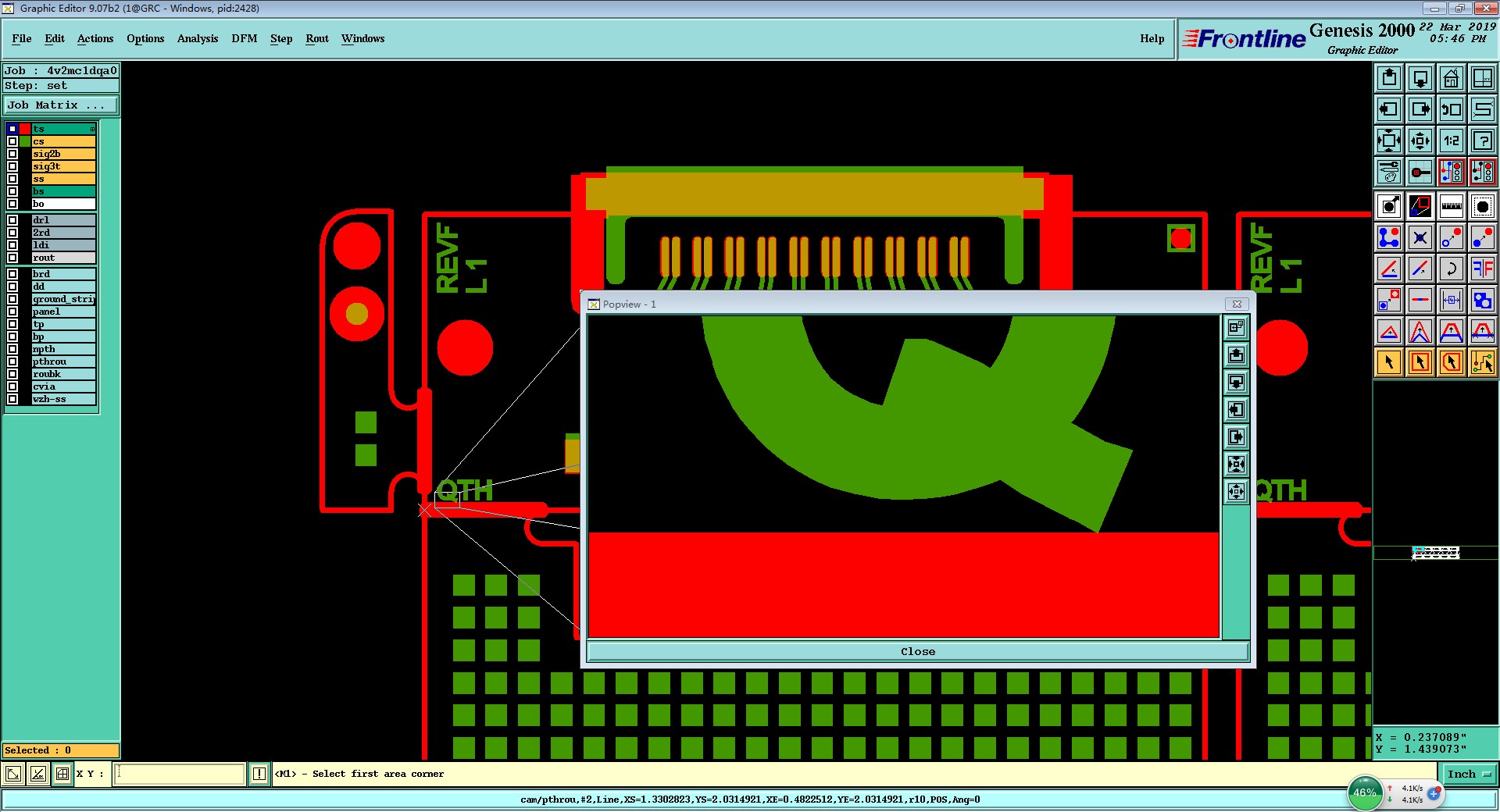Select the net selection tool
Screen dimensions: 1500x812
[1483, 362]
